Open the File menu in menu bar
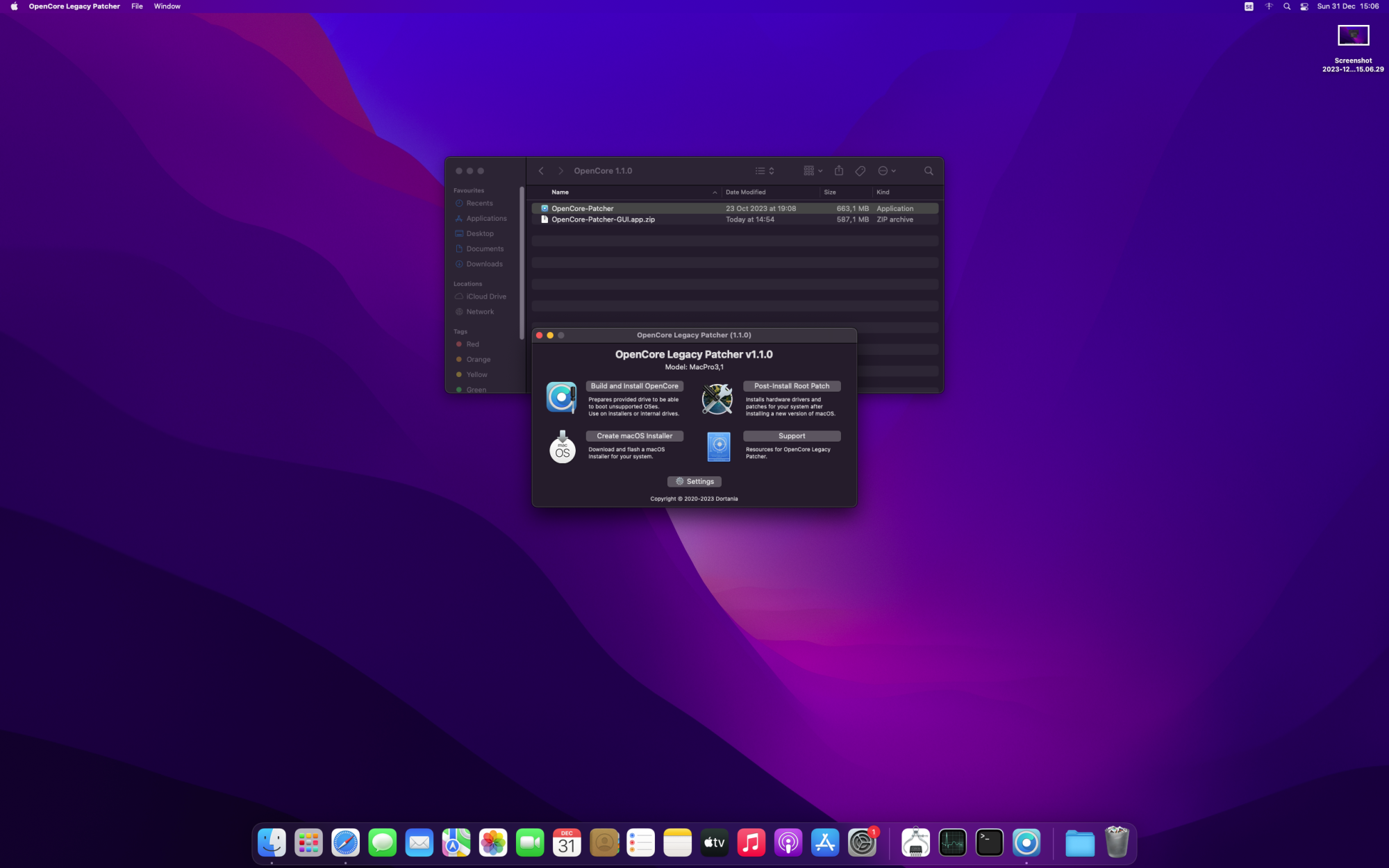This screenshot has height=868, width=1389. point(137,6)
